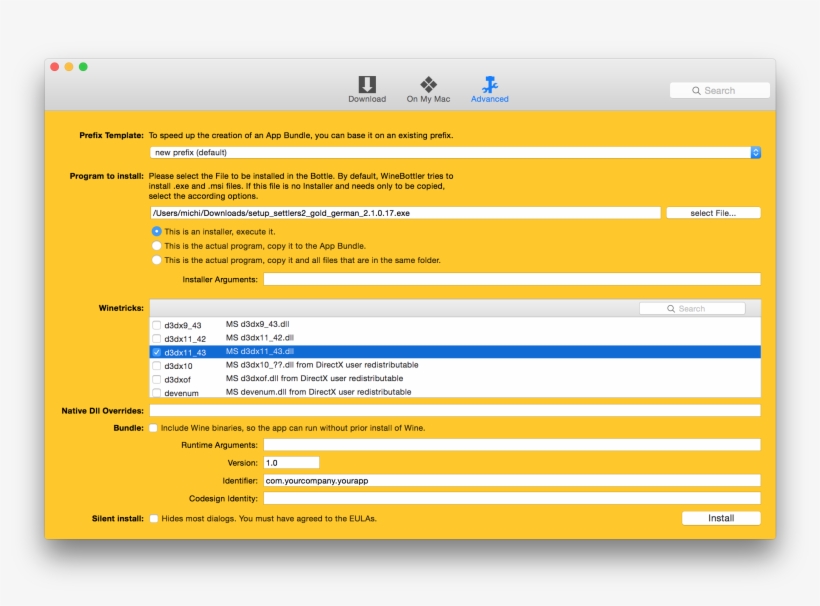
Task: Click the Installer Arguments field
Action: pos(512,279)
